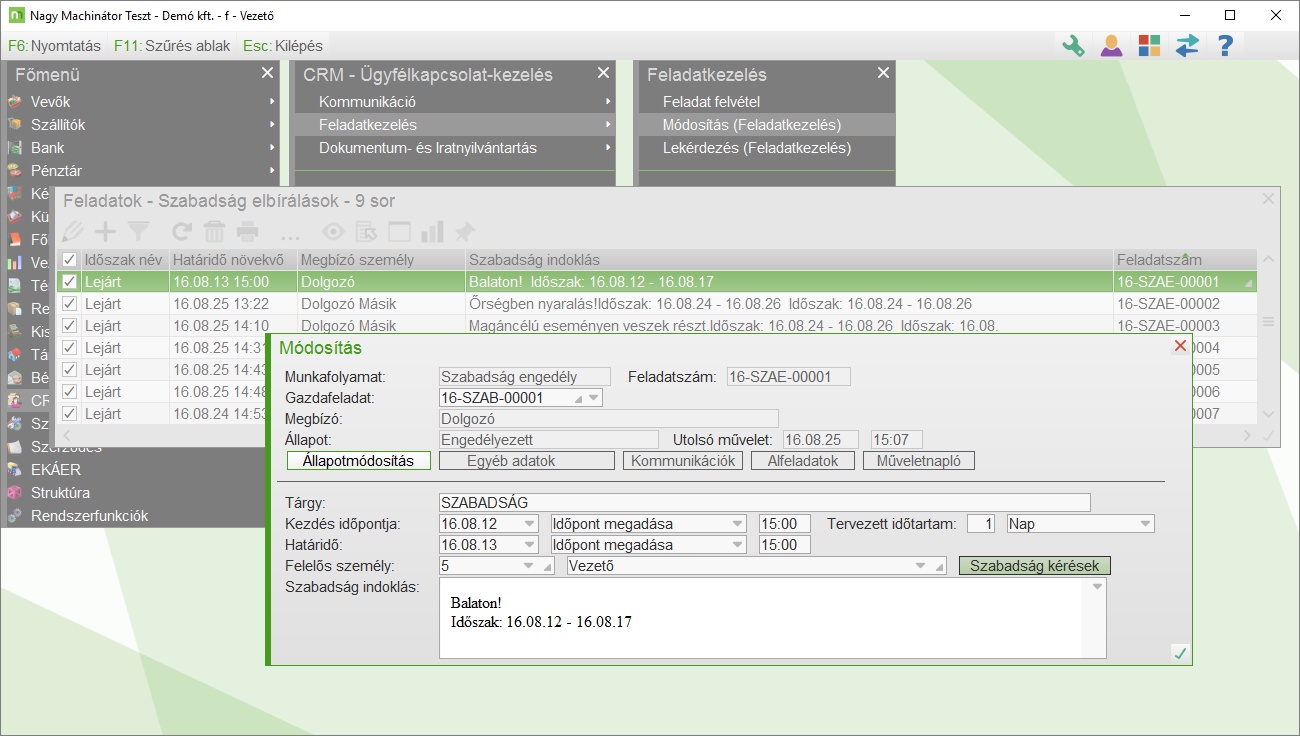Click the printer icon in Feladatok toolbar

coord(247,232)
